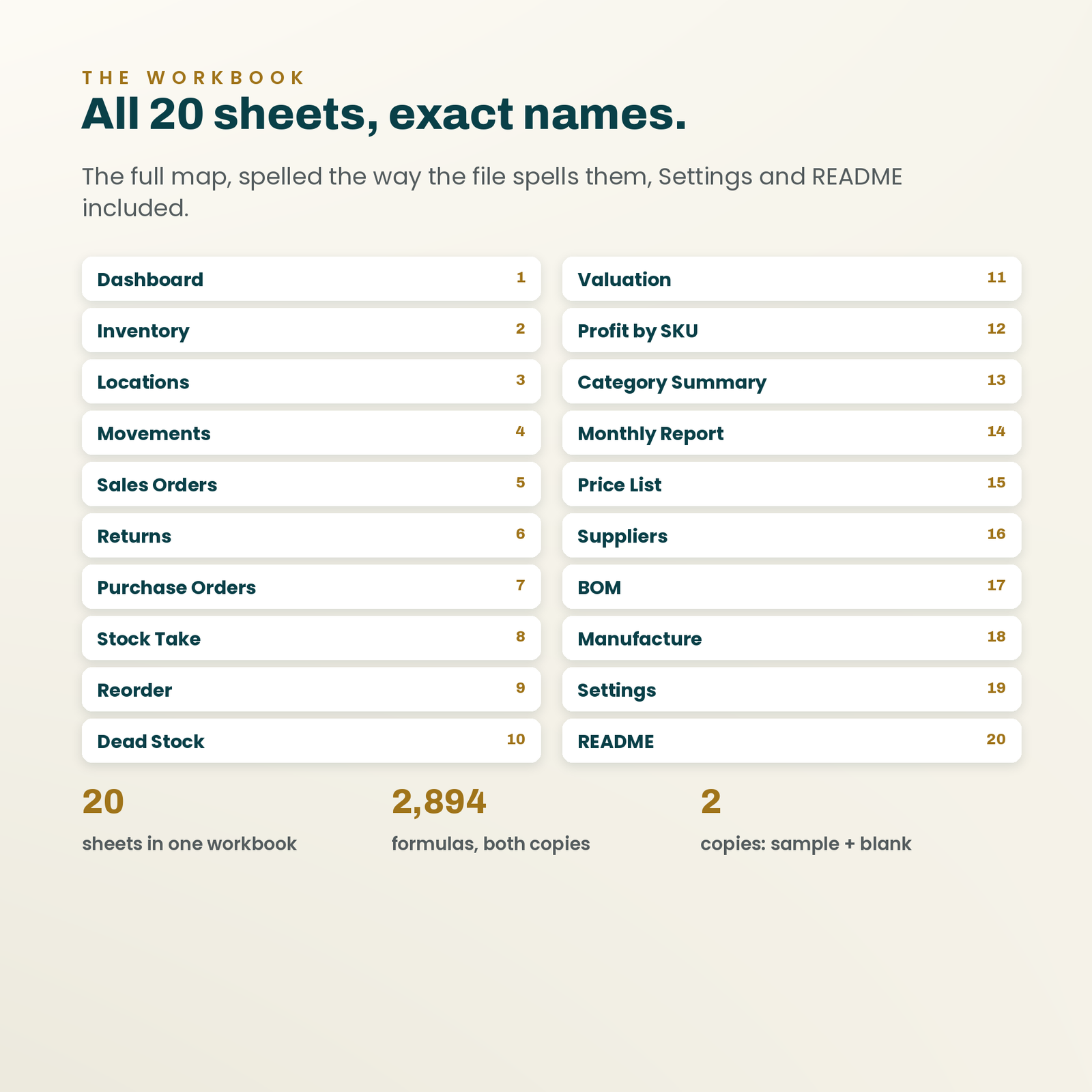The width and height of the screenshot is (1092, 1092).
Task: Select the Manufacture sheet entry
Action: click(x=792, y=638)
